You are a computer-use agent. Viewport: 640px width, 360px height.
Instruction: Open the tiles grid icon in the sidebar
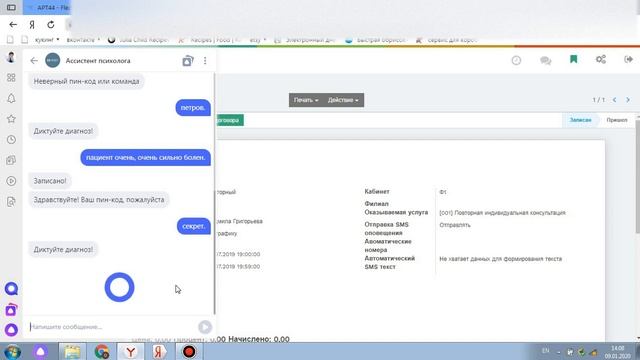11,78
